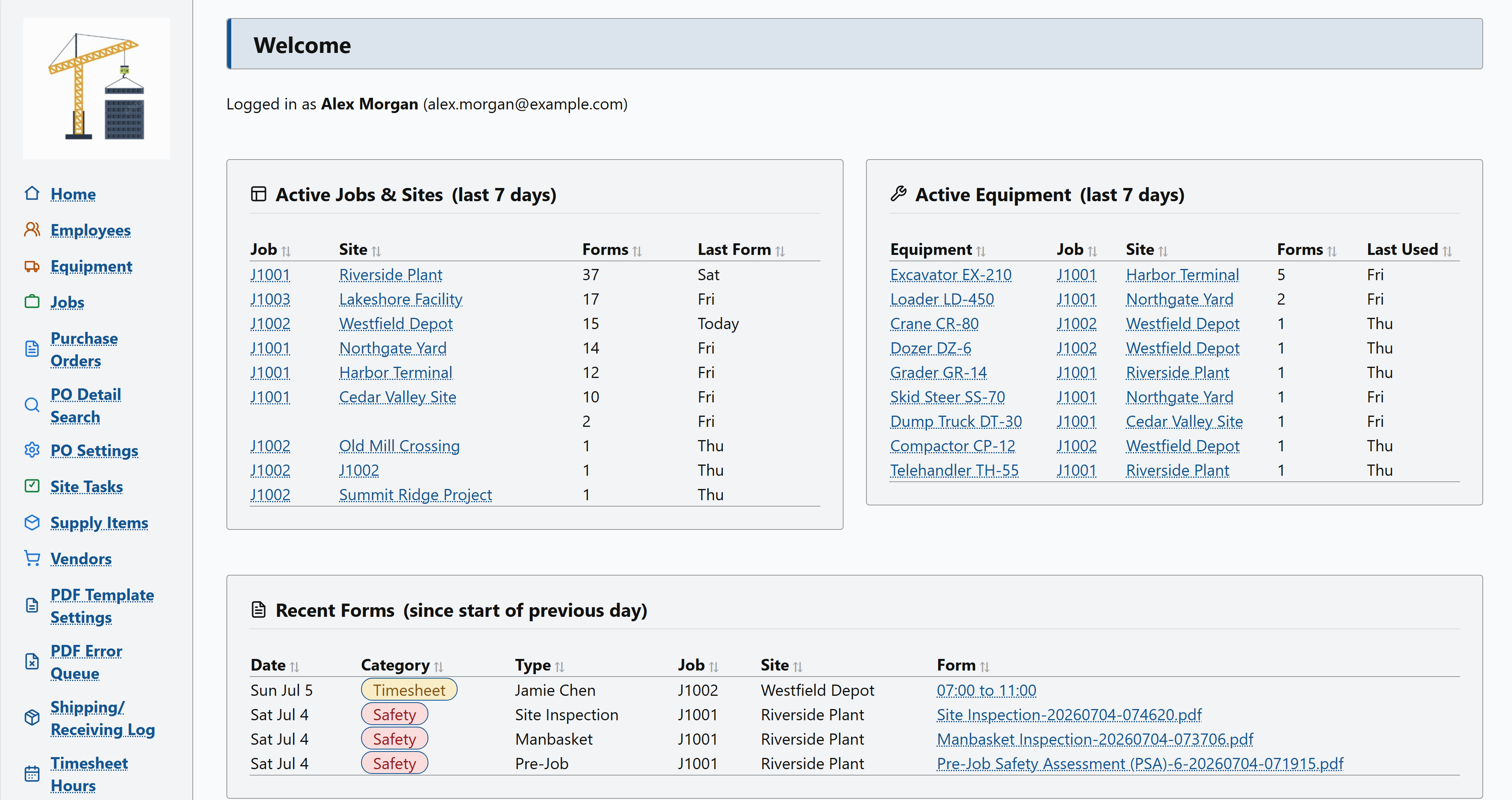Open the Vendors sidebar link
The image size is (1512, 800).
pyautogui.click(x=81, y=559)
